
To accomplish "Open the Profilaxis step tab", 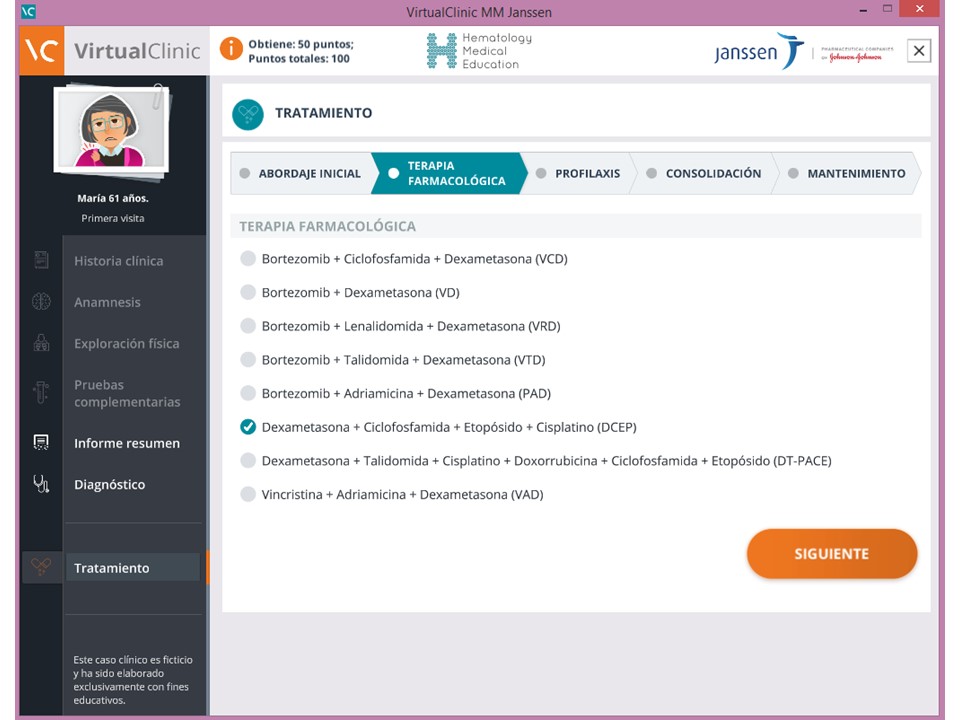I will click(x=579, y=173).
